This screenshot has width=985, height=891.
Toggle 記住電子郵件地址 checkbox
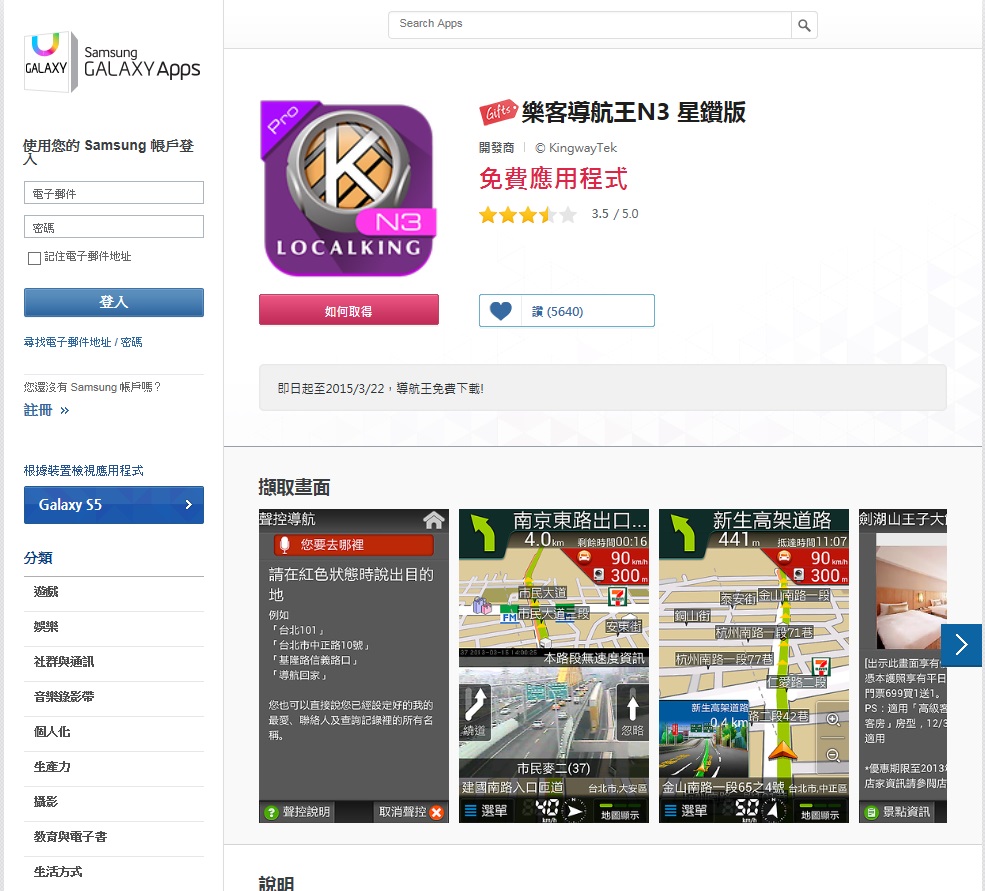tap(35, 258)
